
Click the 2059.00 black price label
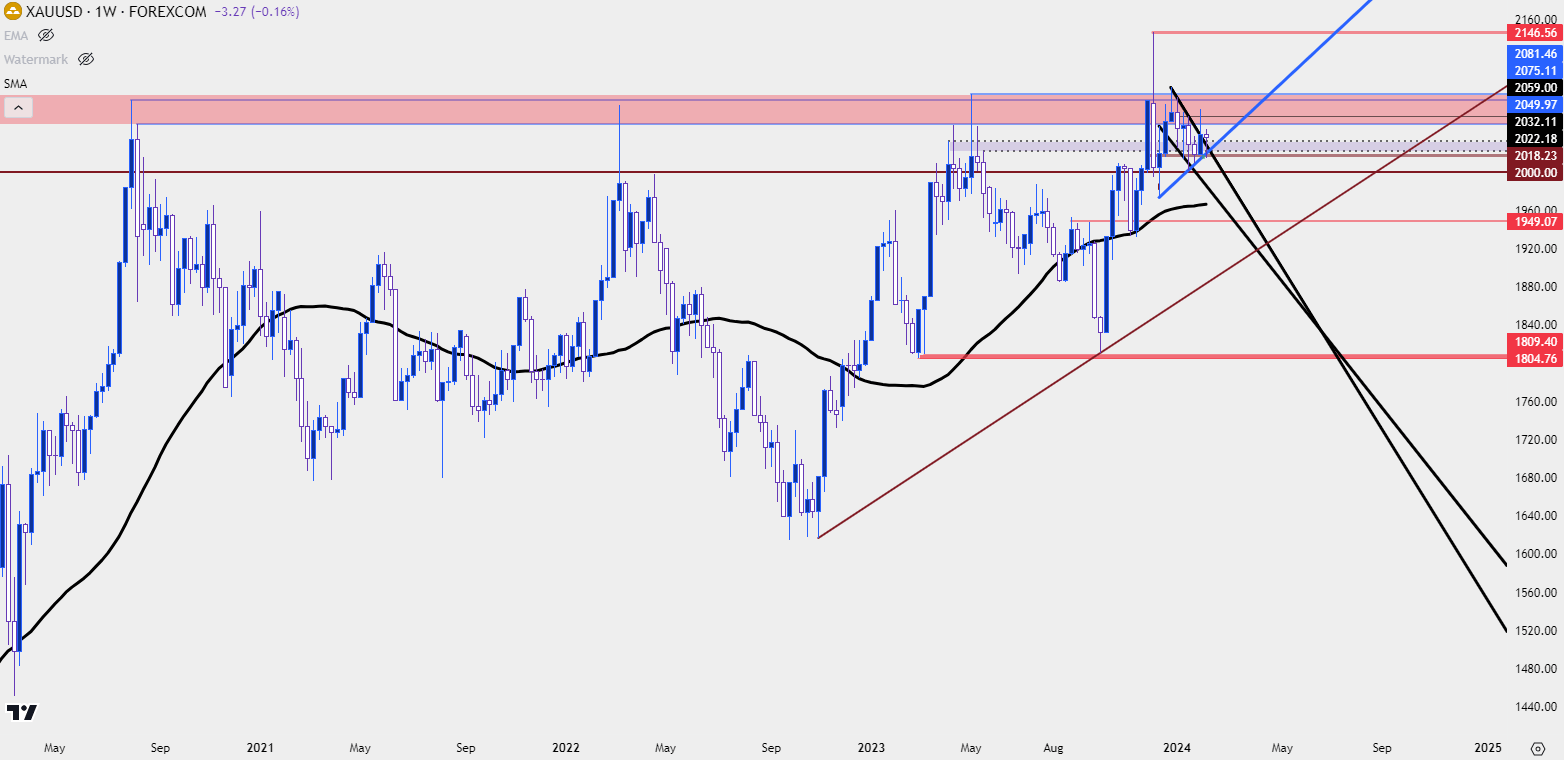pyautogui.click(x=1533, y=88)
